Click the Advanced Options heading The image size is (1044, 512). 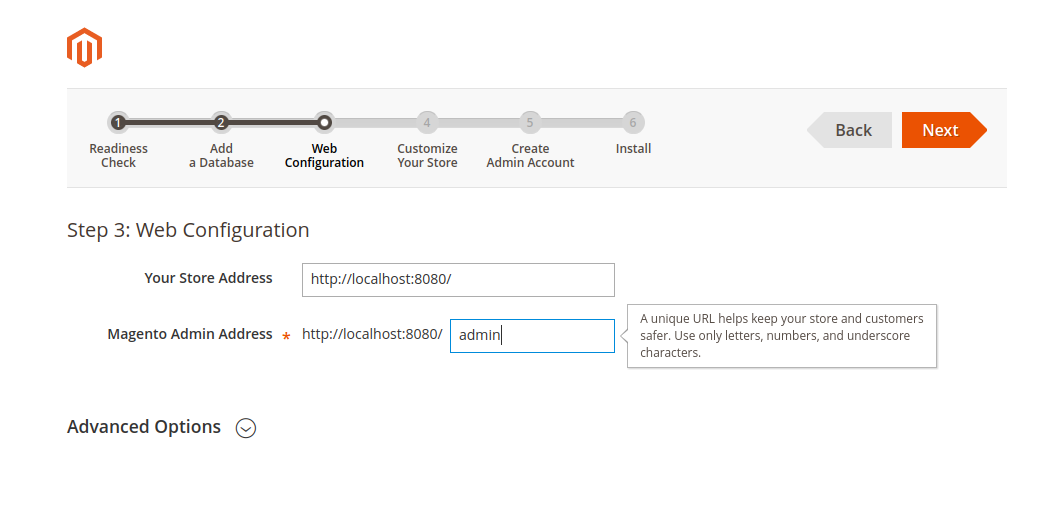[144, 426]
